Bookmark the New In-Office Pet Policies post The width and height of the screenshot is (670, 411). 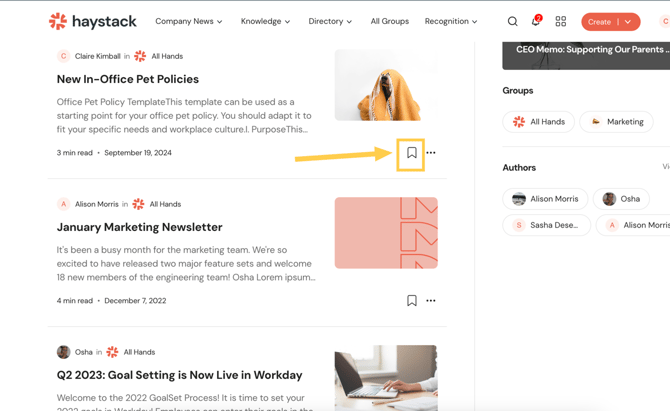click(x=411, y=153)
